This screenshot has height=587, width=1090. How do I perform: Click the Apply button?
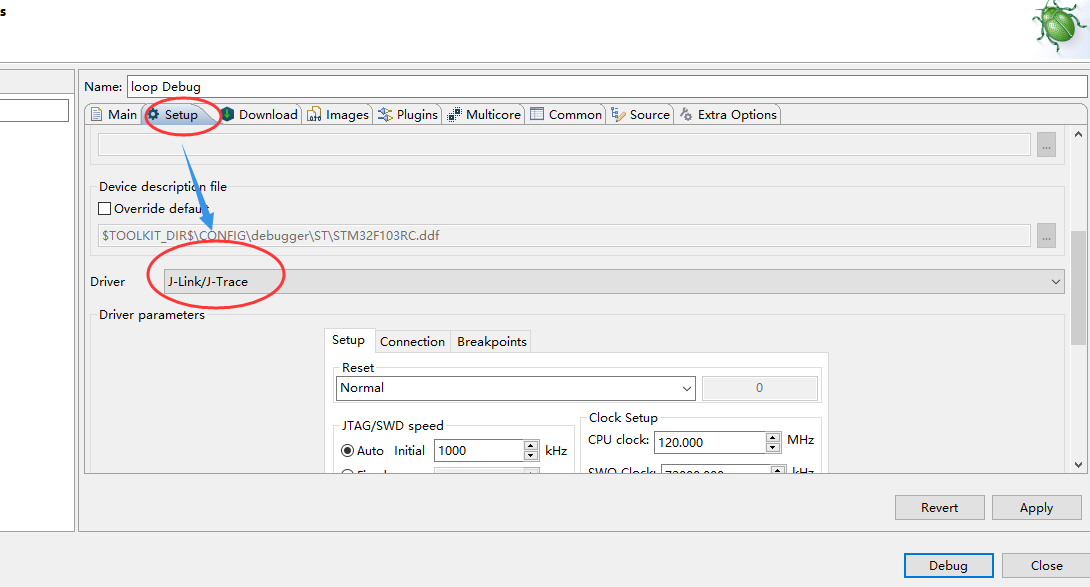coord(1036,507)
